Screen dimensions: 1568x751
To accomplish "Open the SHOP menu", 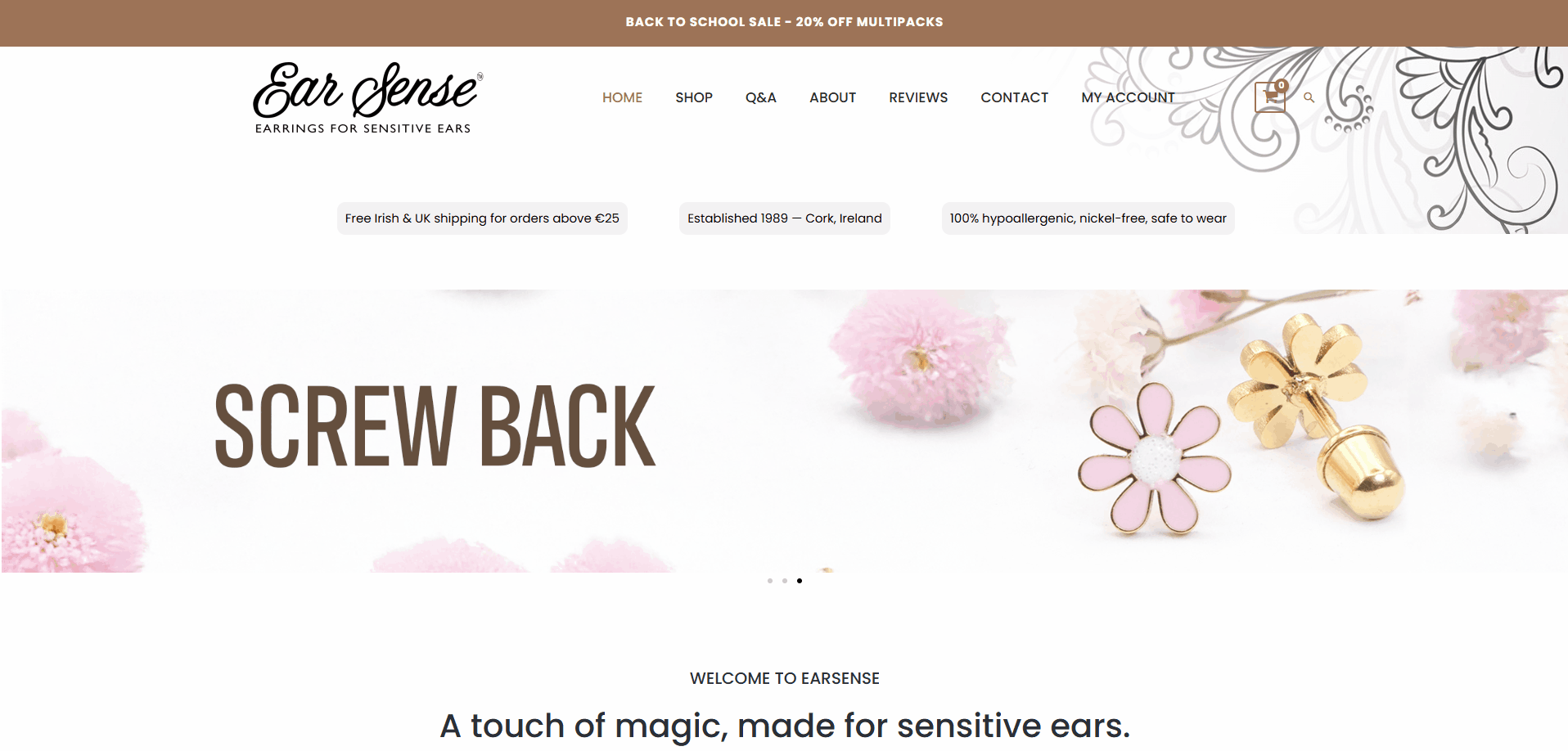I will click(694, 97).
